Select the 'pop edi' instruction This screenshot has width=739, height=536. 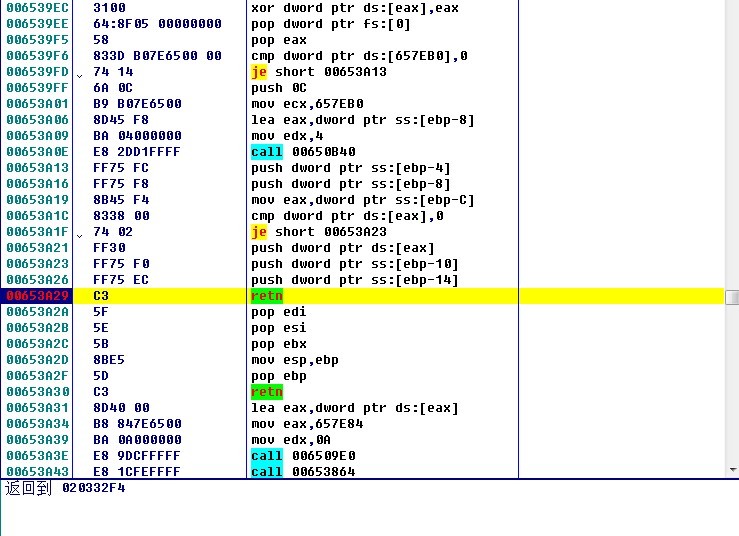click(x=279, y=312)
